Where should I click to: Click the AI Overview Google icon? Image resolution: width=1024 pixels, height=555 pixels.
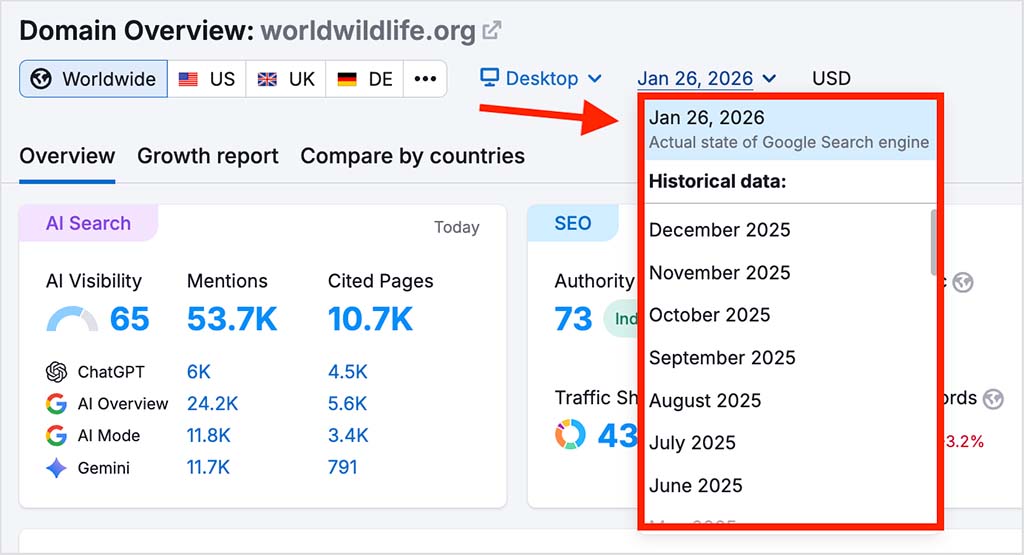tap(57, 404)
